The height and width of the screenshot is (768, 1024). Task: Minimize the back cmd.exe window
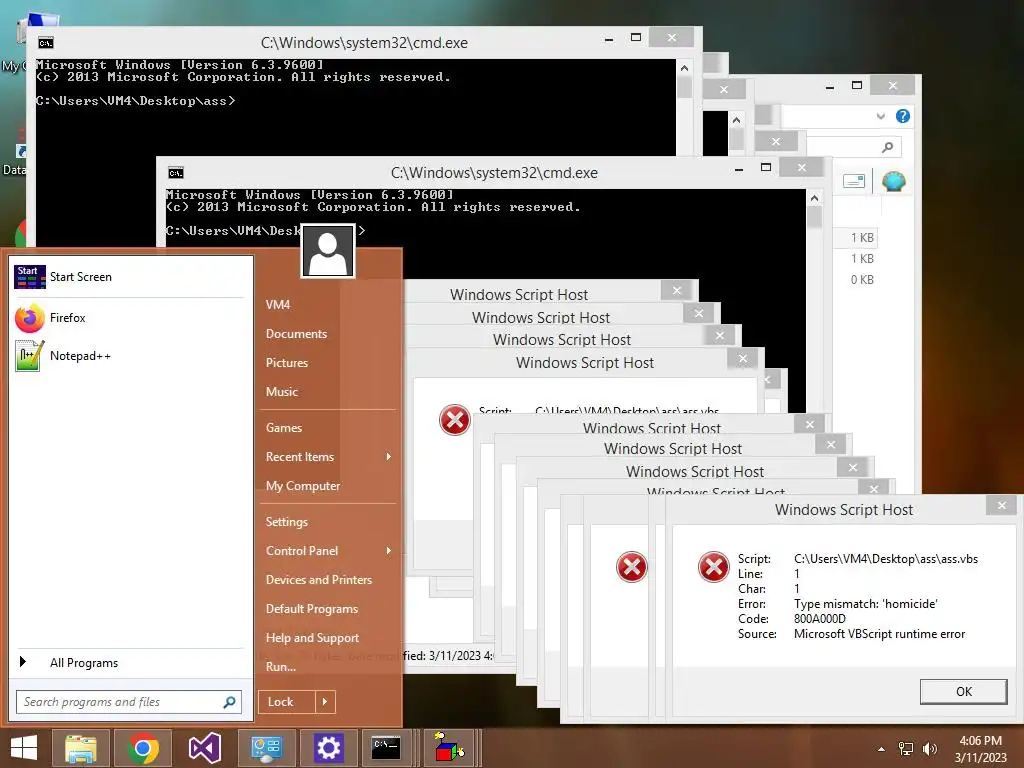pos(609,39)
